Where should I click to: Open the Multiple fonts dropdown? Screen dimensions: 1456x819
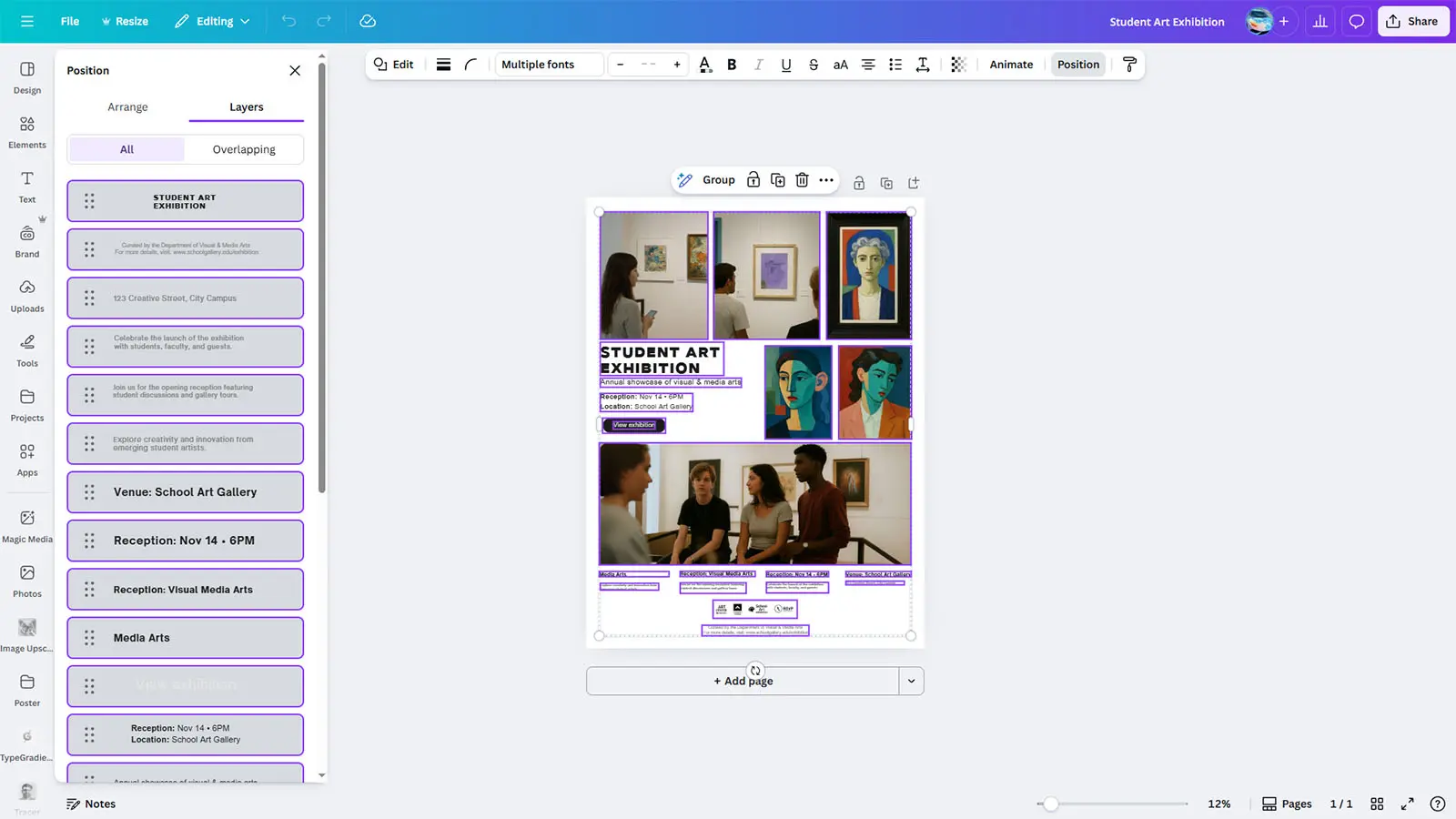click(x=549, y=65)
